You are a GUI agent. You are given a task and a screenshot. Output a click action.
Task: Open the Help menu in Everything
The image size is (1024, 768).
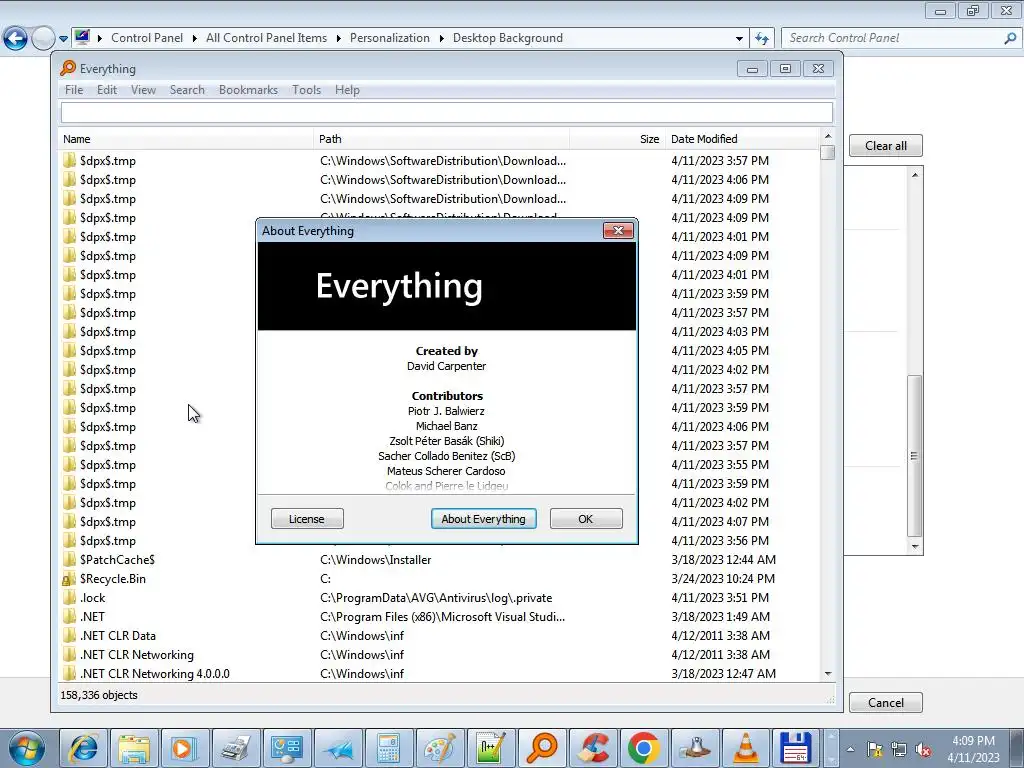[347, 90]
